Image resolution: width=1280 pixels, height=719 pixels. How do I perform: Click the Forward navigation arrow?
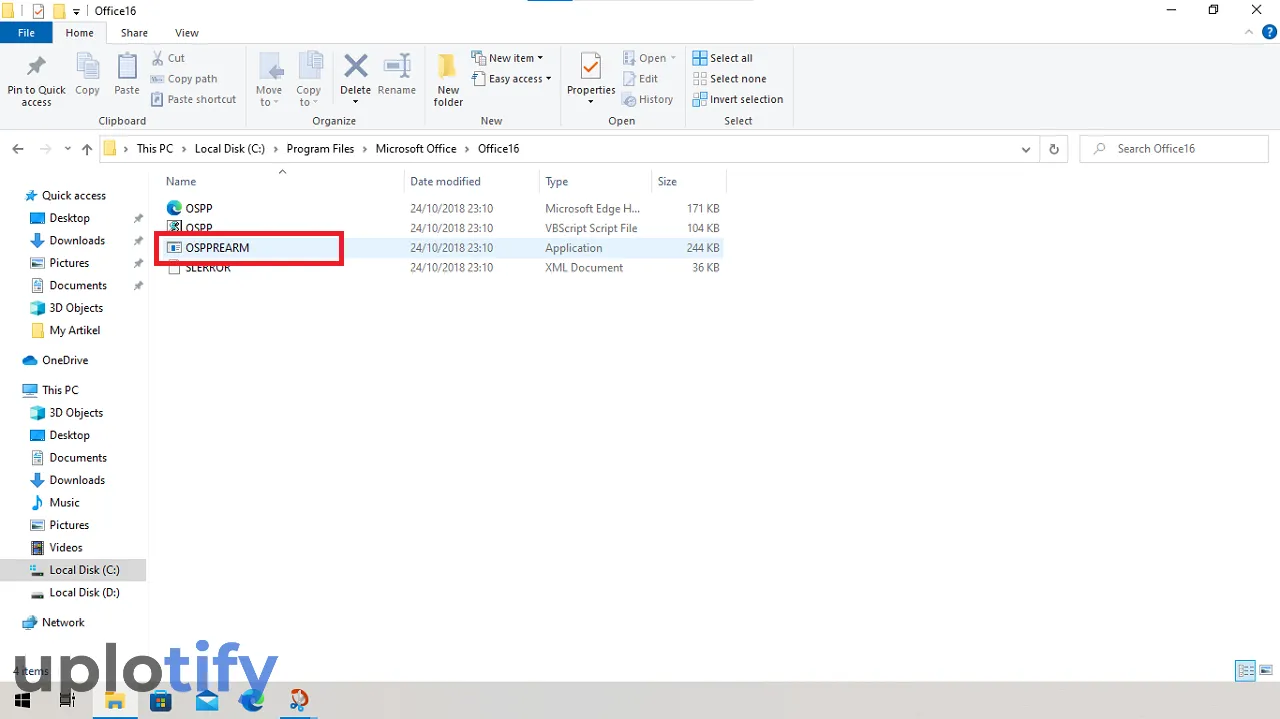pos(45,149)
